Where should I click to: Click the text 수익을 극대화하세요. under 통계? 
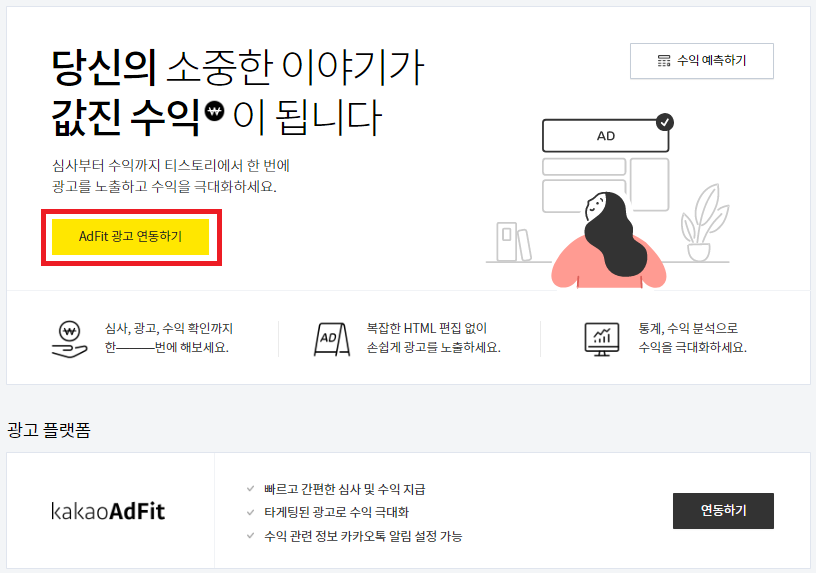pyautogui.click(x=692, y=348)
